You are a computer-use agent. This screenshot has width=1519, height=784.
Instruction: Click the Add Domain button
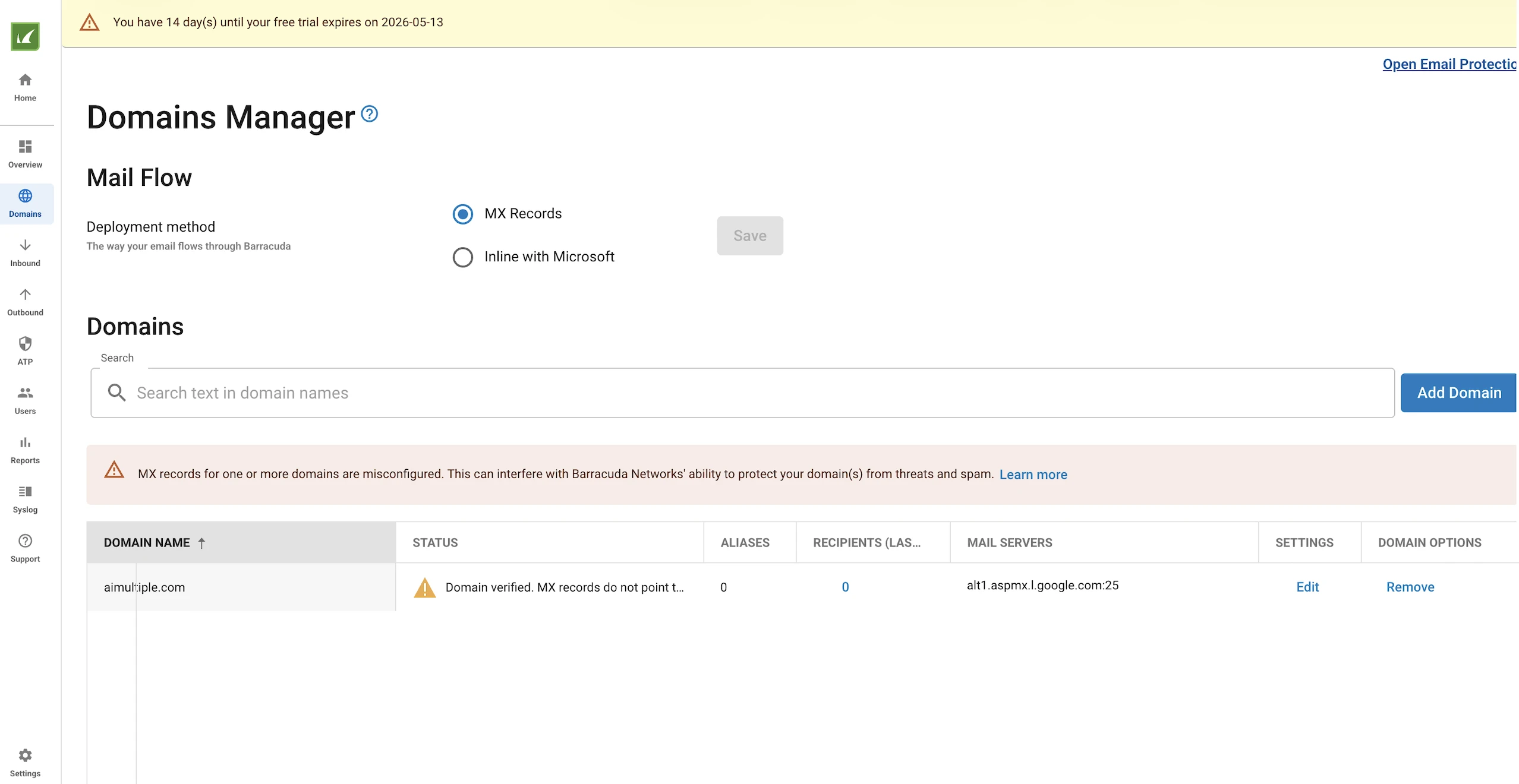[1459, 393]
